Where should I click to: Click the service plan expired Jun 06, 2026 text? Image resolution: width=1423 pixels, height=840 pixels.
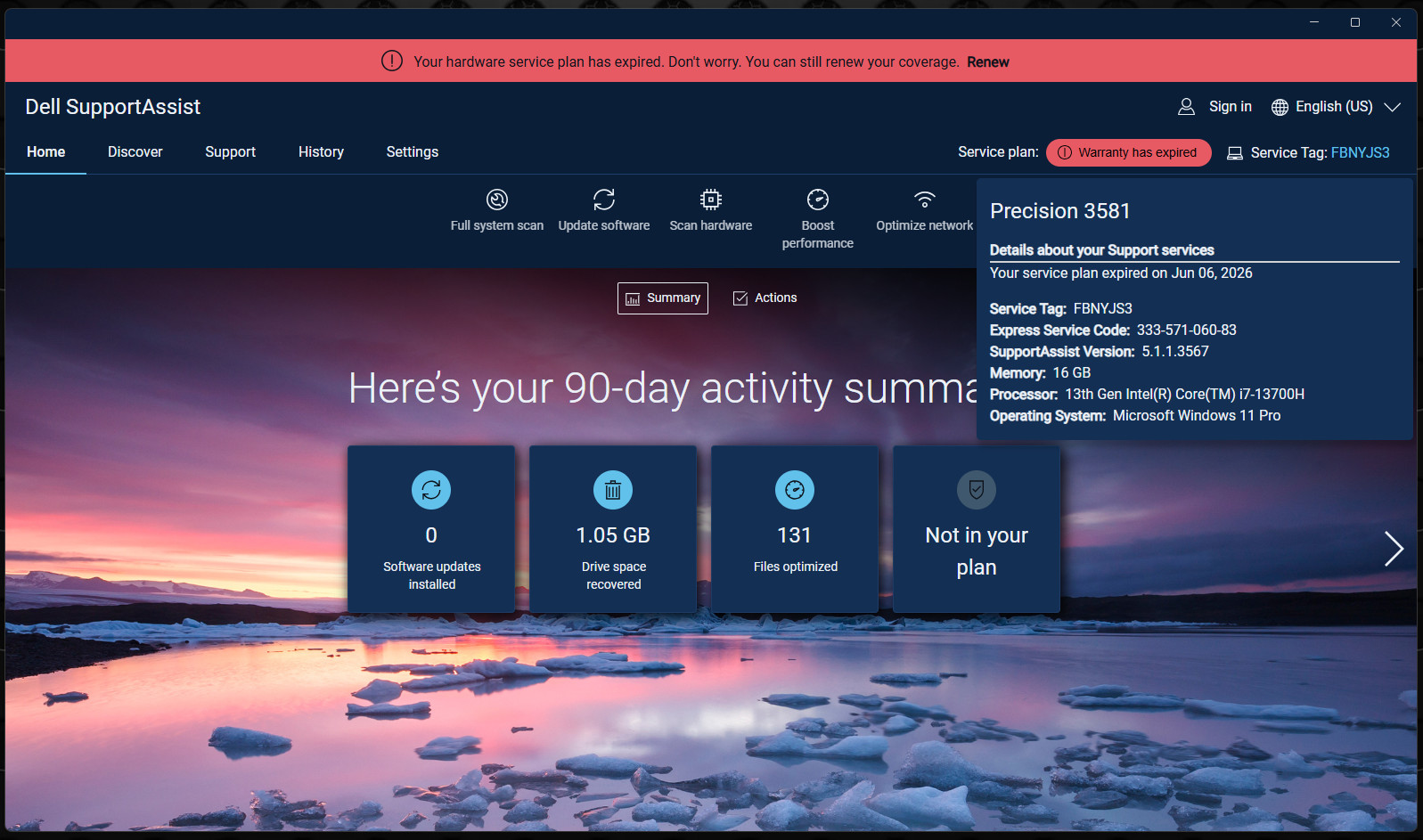click(1121, 273)
